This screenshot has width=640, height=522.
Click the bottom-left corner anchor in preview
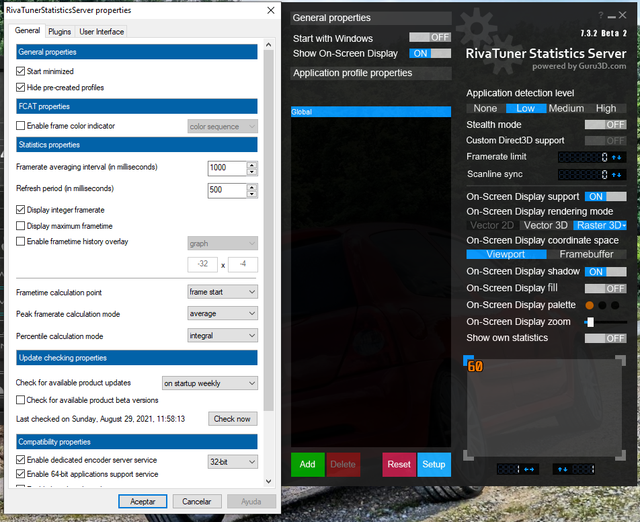[469, 455]
